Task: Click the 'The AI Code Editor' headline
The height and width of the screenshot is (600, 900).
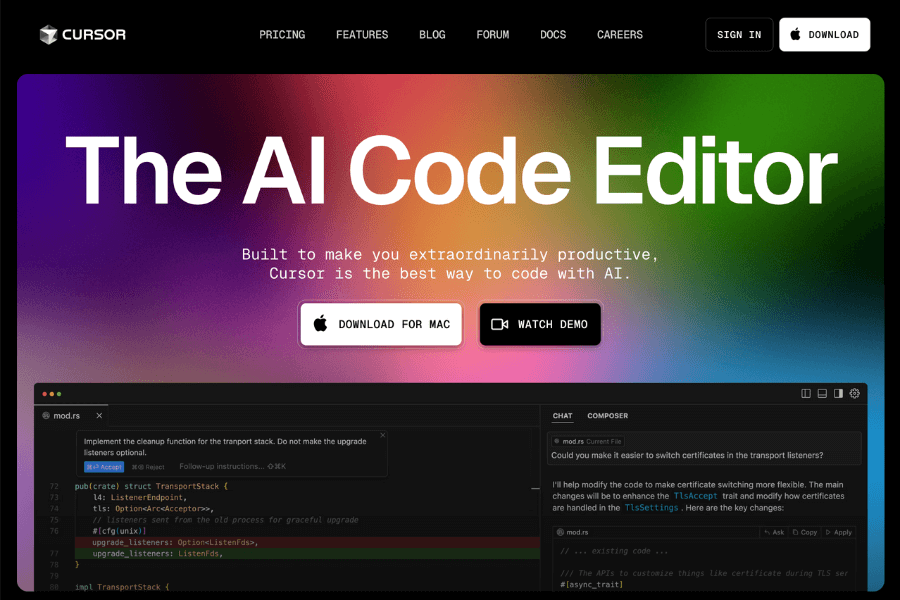Action: (451, 171)
